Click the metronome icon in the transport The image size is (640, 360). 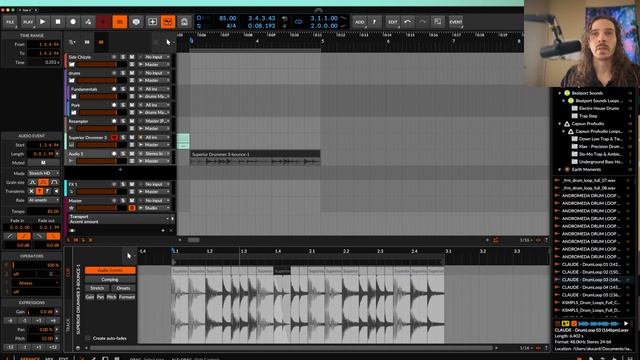184,22
